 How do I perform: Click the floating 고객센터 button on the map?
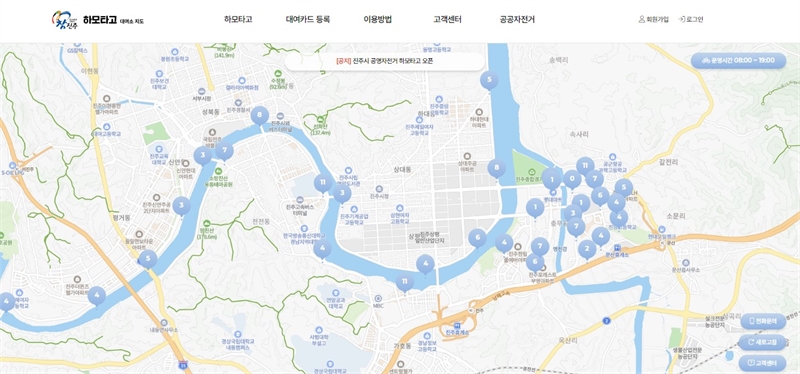pos(762,363)
